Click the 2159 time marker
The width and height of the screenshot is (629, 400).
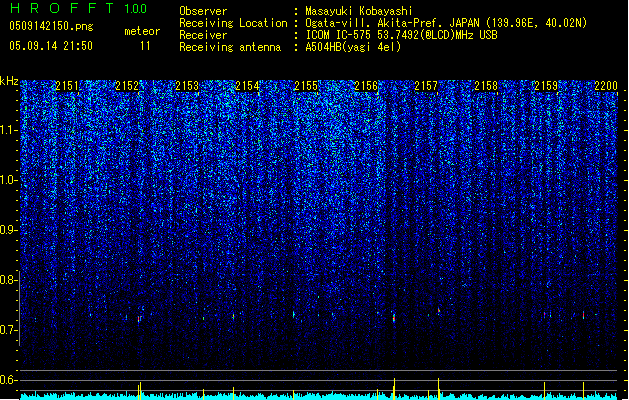(x=546, y=86)
